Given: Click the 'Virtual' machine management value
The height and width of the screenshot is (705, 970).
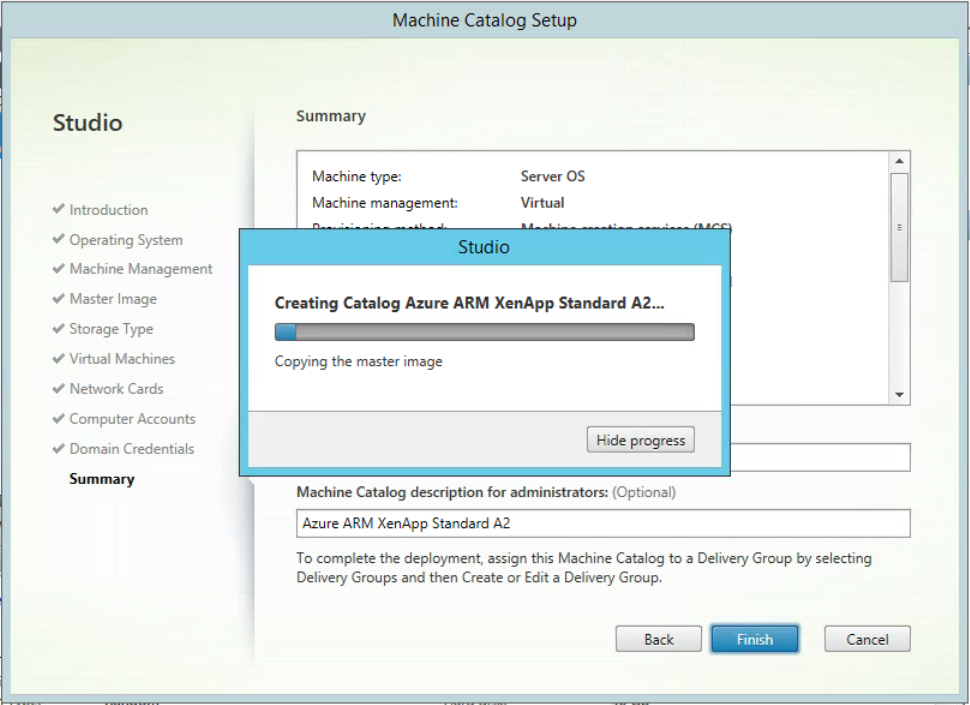Looking at the screenshot, I should [543, 203].
